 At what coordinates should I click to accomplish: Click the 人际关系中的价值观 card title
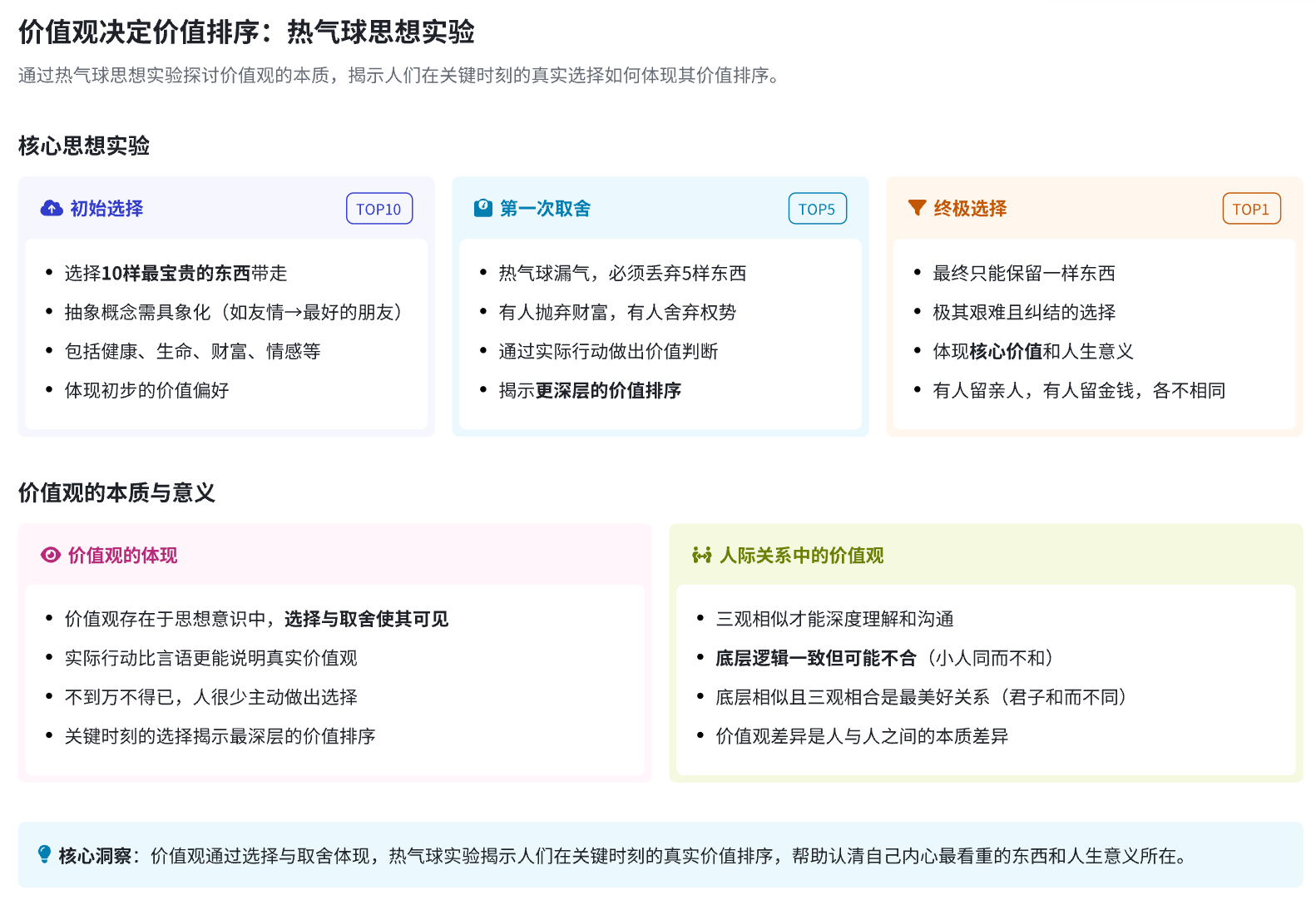click(x=801, y=555)
